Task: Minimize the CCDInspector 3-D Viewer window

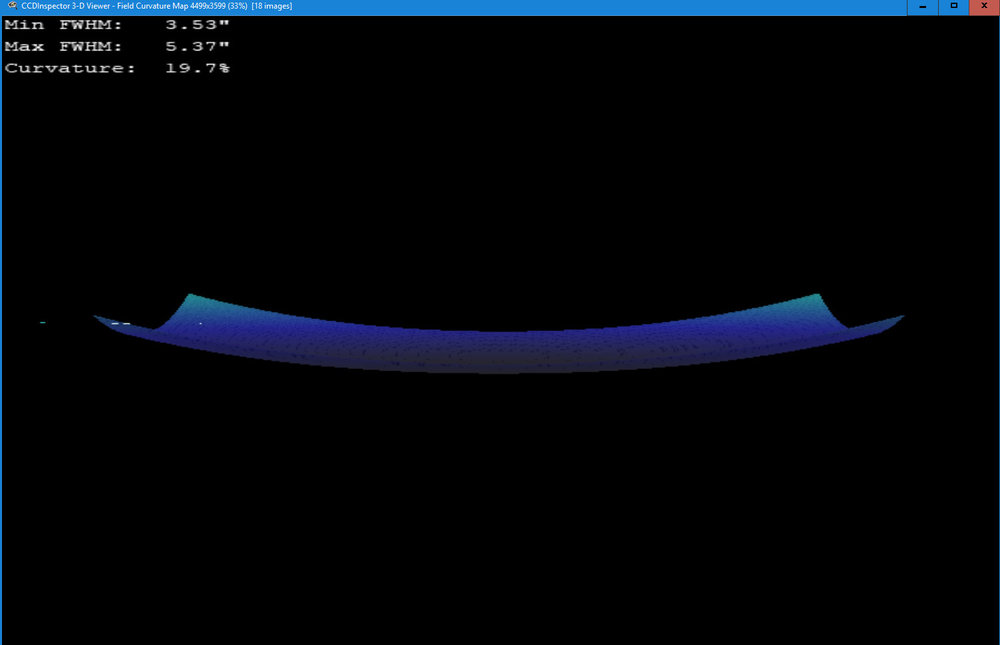Action: tap(922, 6)
